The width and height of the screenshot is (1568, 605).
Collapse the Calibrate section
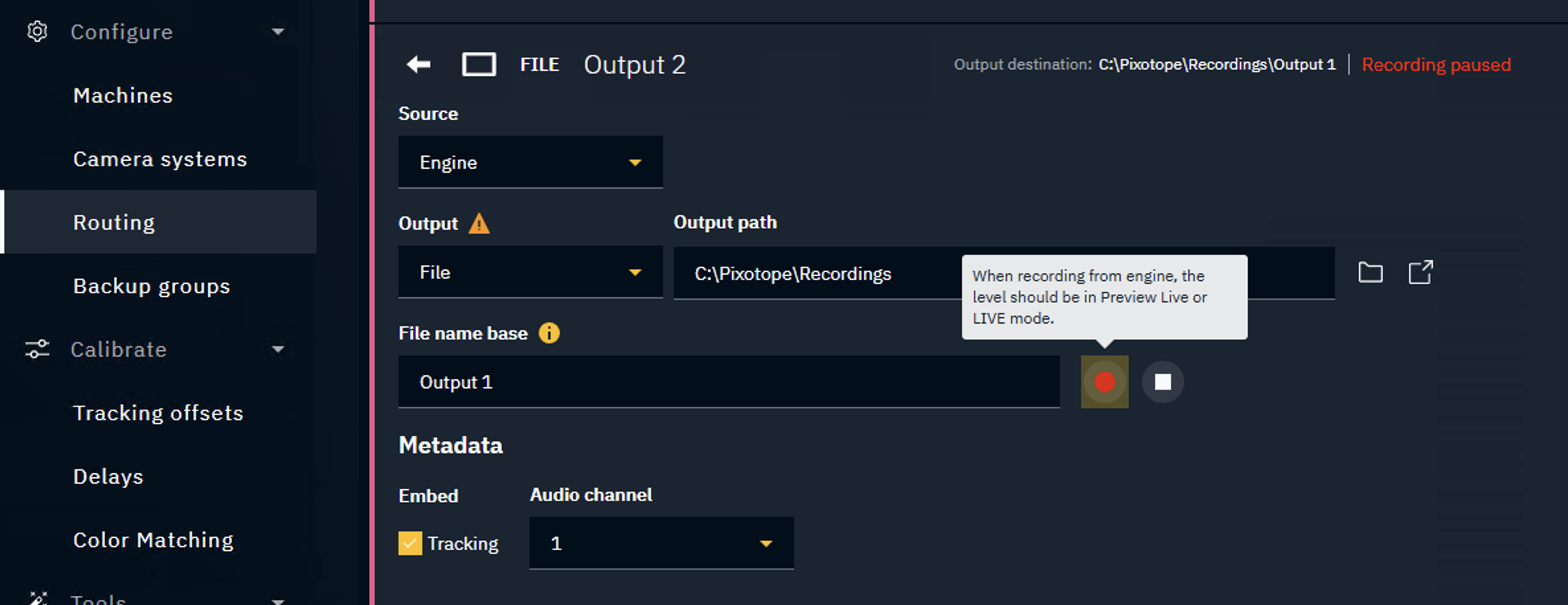[278, 349]
